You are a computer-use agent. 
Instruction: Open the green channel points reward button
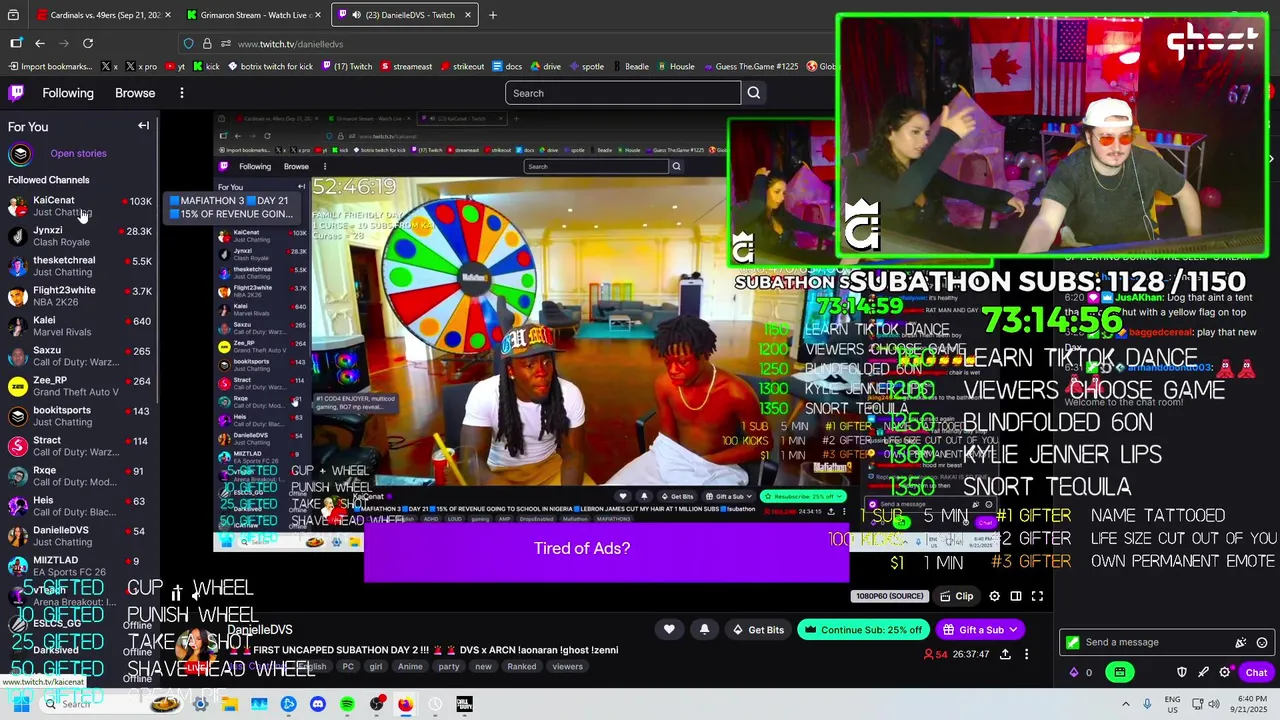tap(1120, 672)
